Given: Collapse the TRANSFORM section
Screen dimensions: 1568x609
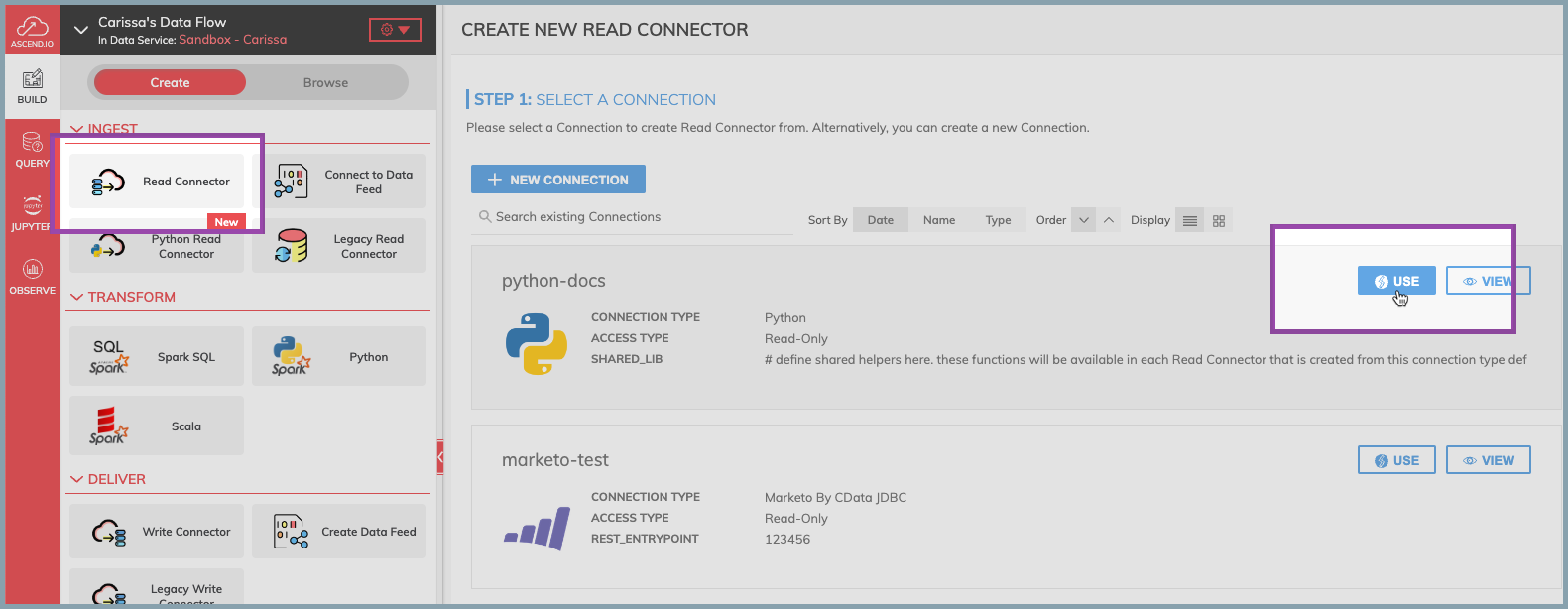Looking at the screenshot, I should click(76, 297).
